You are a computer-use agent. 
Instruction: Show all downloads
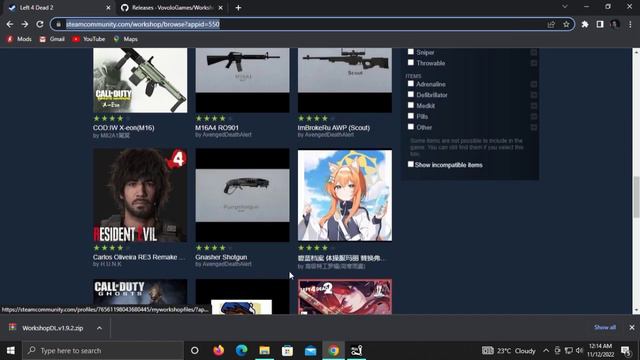coord(605,327)
